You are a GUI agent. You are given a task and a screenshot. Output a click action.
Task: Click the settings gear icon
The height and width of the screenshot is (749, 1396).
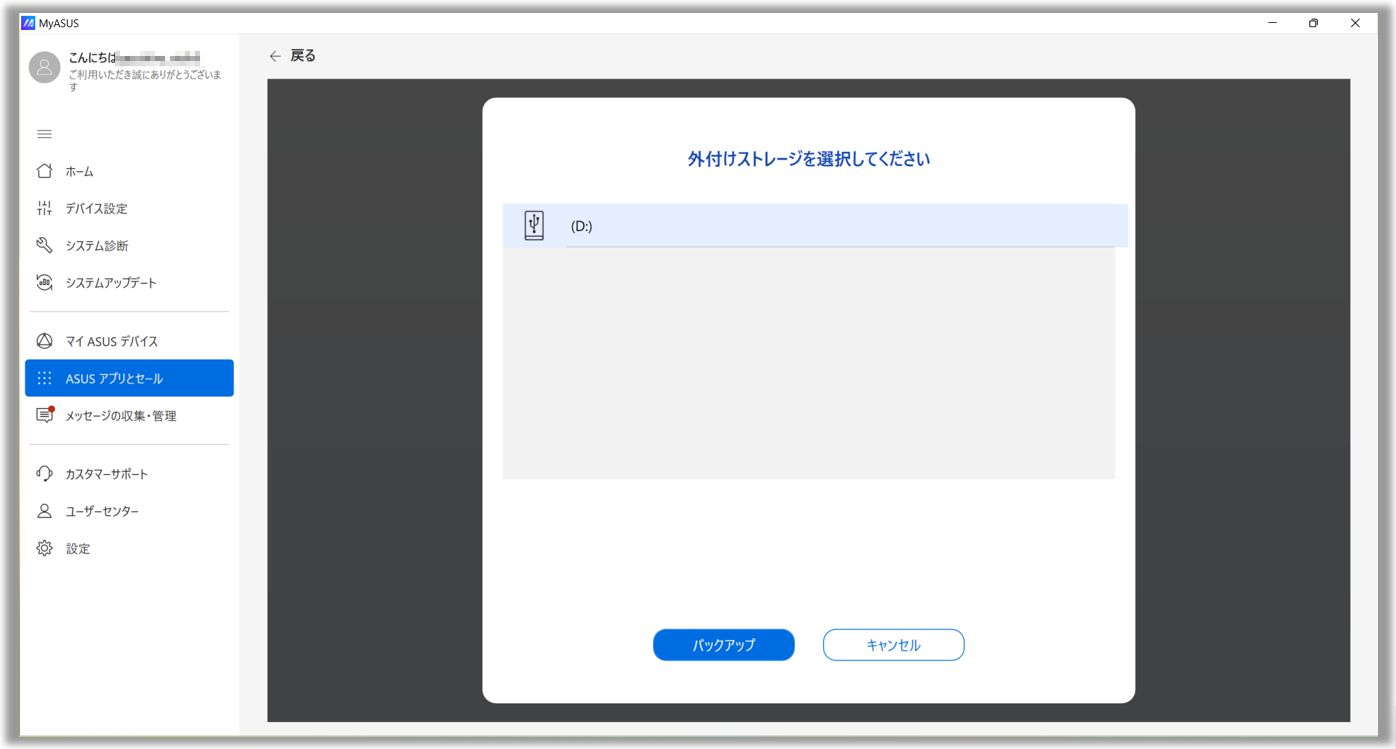click(44, 548)
